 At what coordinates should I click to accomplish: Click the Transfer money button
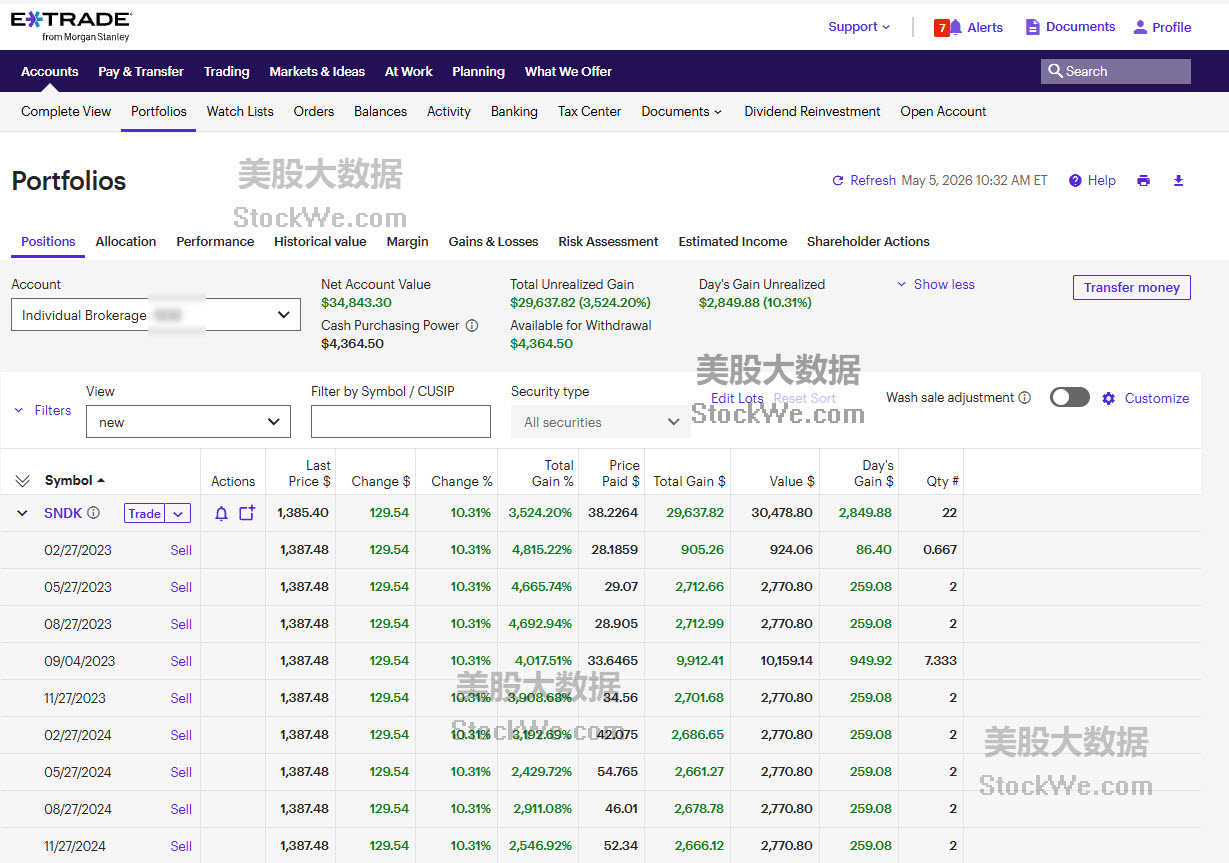[1132, 287]
